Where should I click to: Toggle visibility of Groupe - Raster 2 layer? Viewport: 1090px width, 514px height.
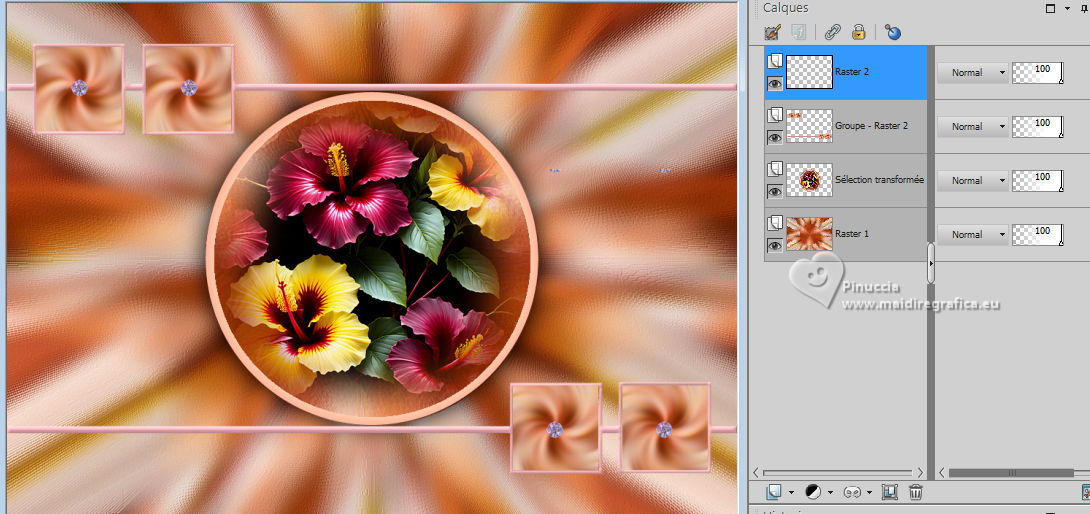click(x=775, y=138)
